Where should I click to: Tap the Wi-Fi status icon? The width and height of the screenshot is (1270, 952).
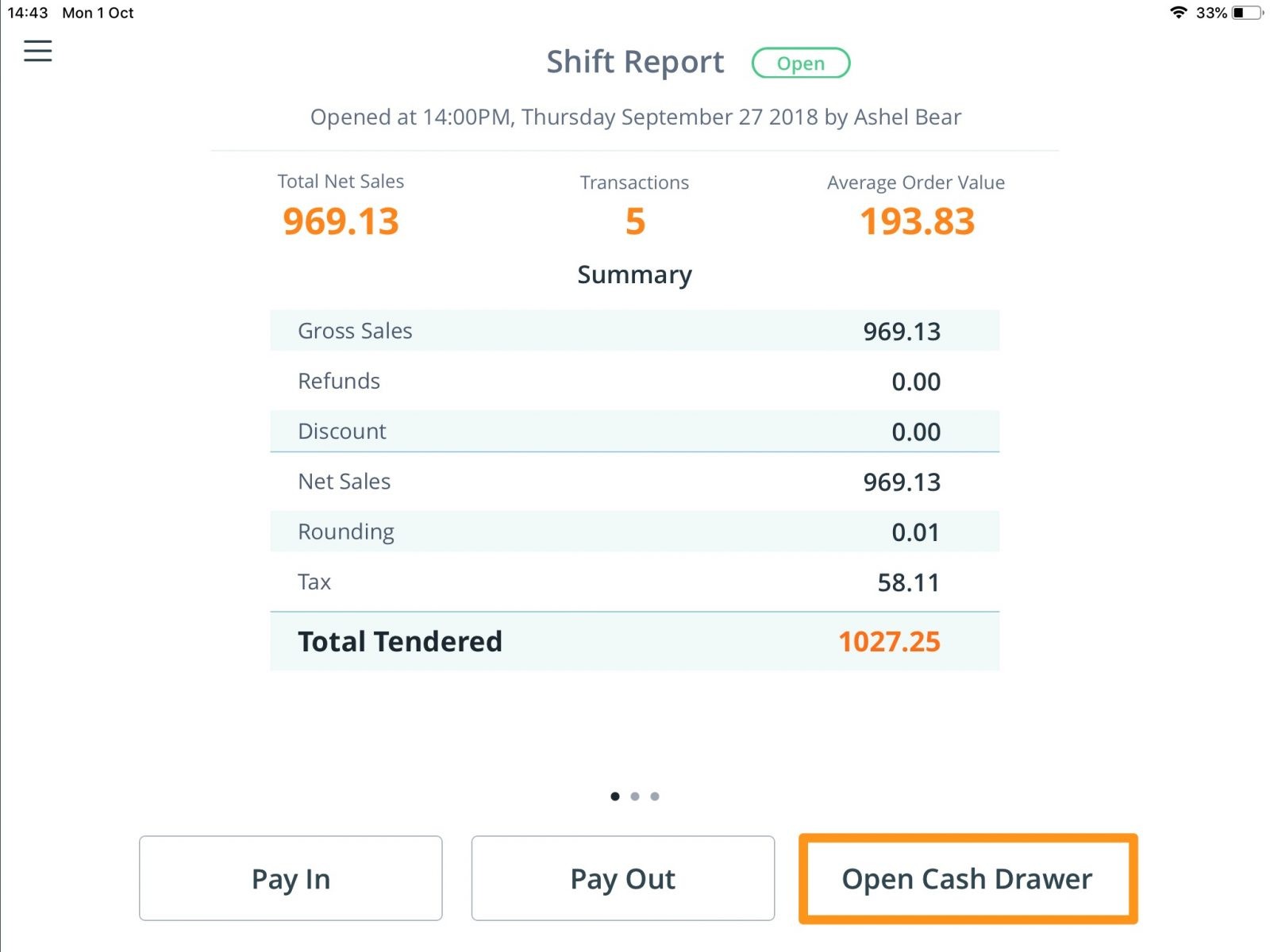[x=1178, y=13]
